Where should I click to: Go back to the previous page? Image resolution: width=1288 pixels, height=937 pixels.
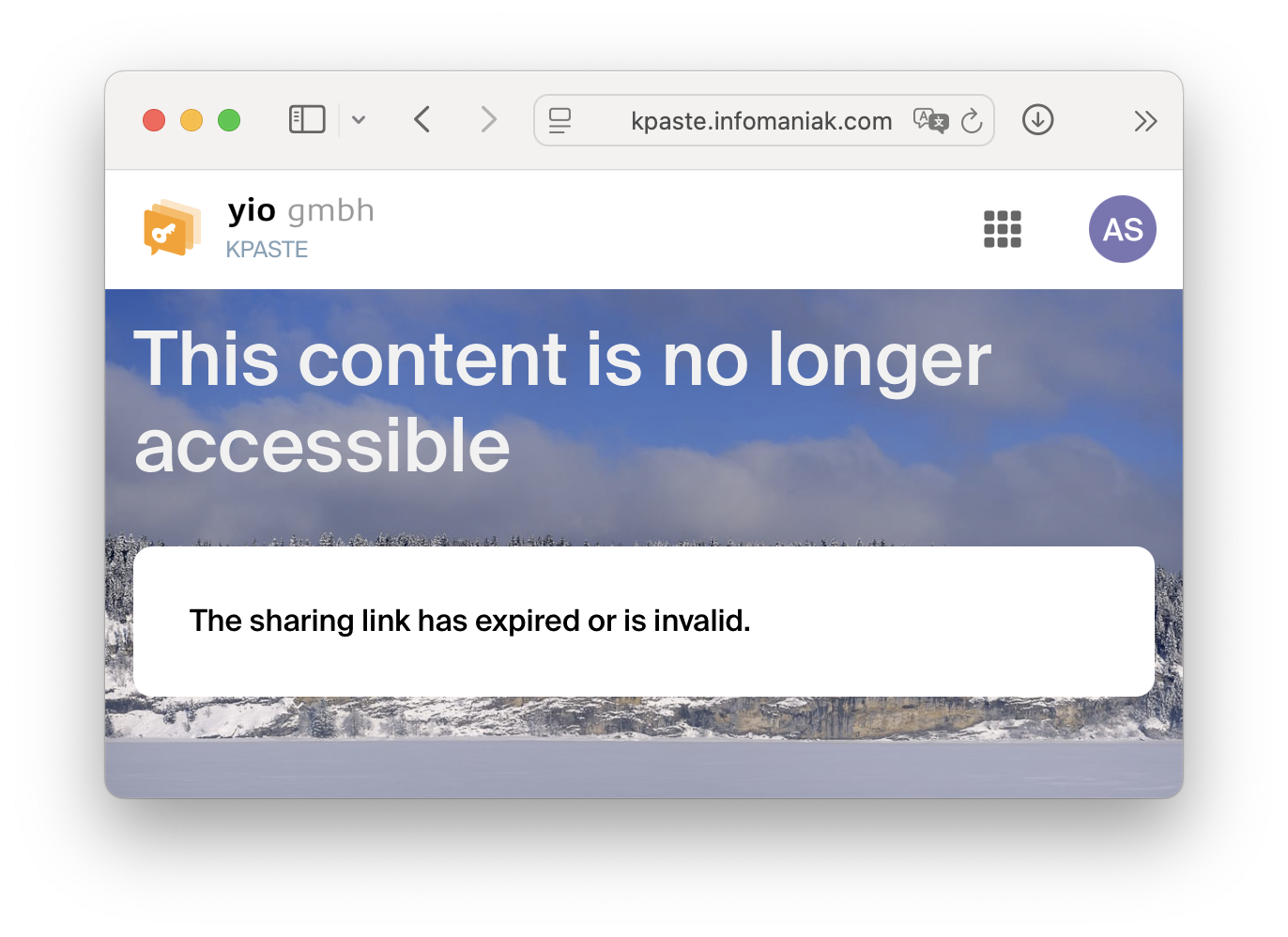point(422,120)
